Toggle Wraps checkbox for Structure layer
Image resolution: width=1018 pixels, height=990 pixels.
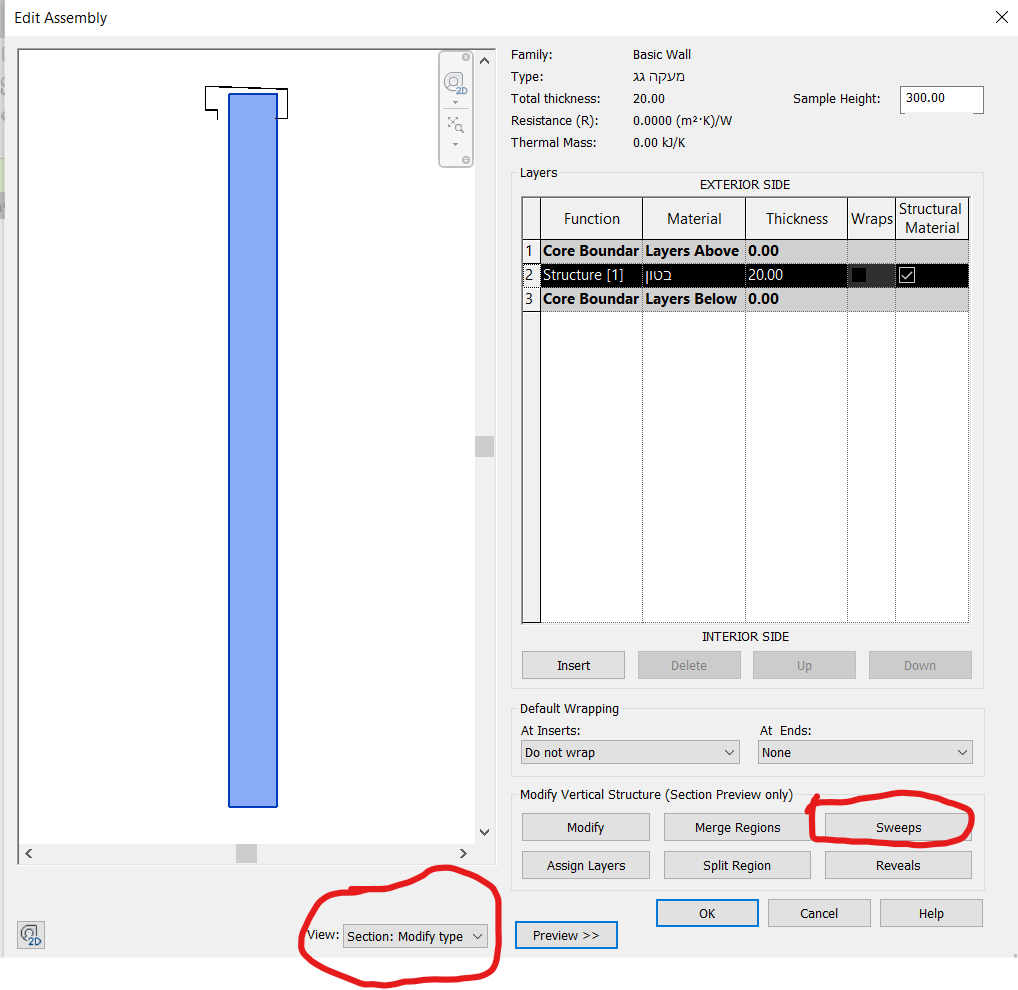(x=858, y=275)
